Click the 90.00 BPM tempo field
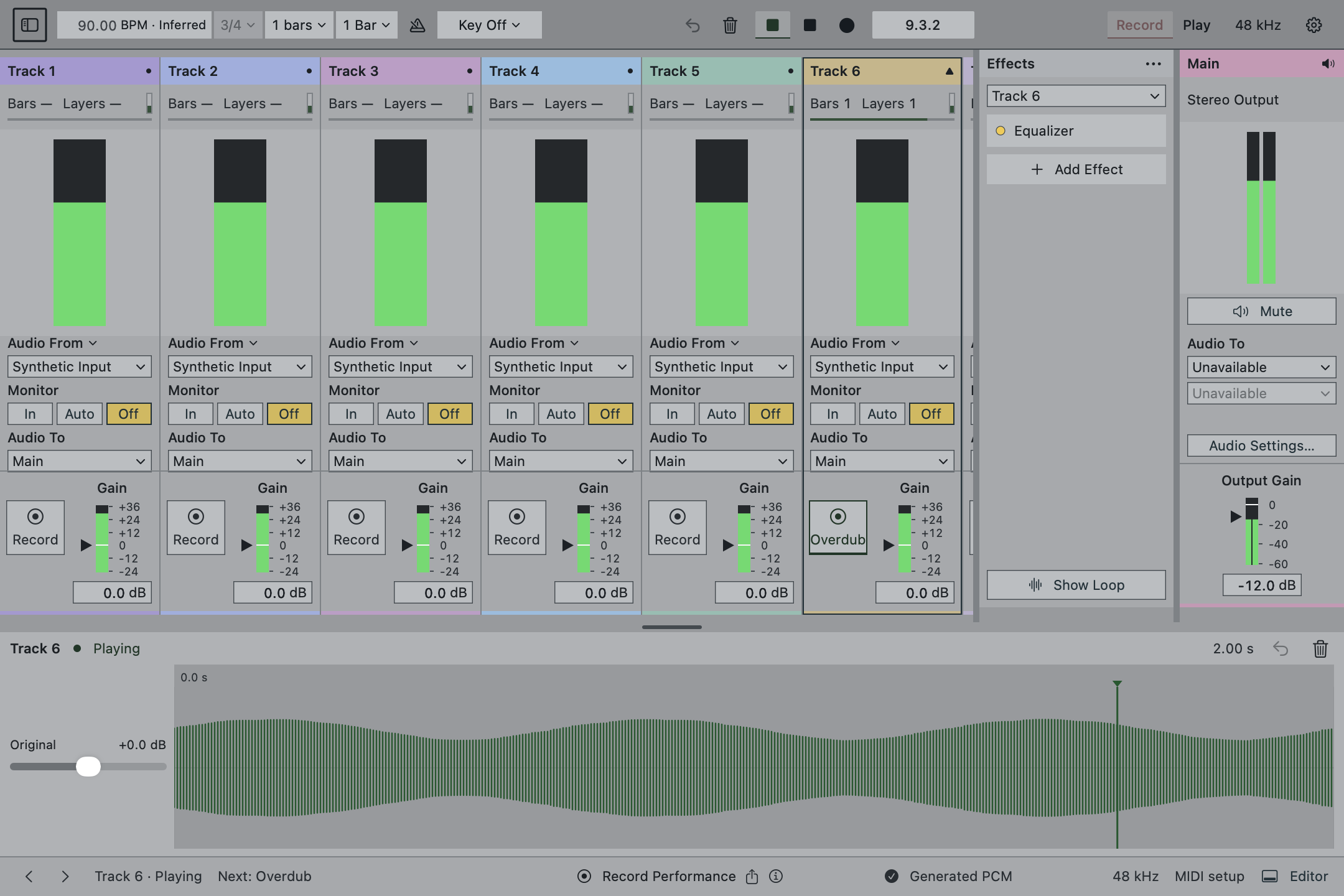 (134, 25)
